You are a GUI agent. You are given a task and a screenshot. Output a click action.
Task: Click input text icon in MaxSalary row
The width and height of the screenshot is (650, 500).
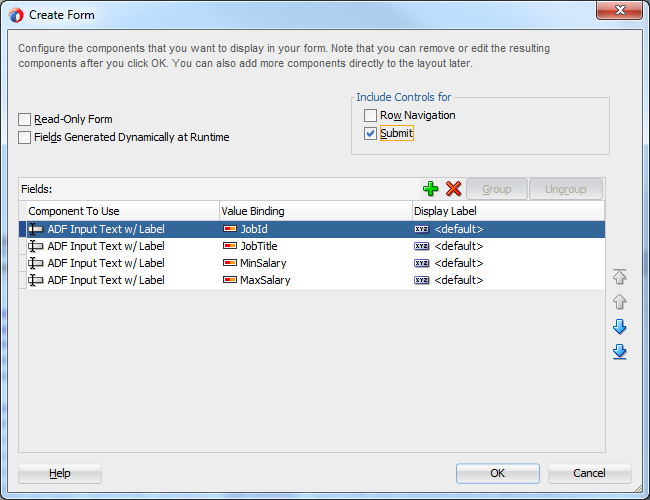(x=36, y=280)
